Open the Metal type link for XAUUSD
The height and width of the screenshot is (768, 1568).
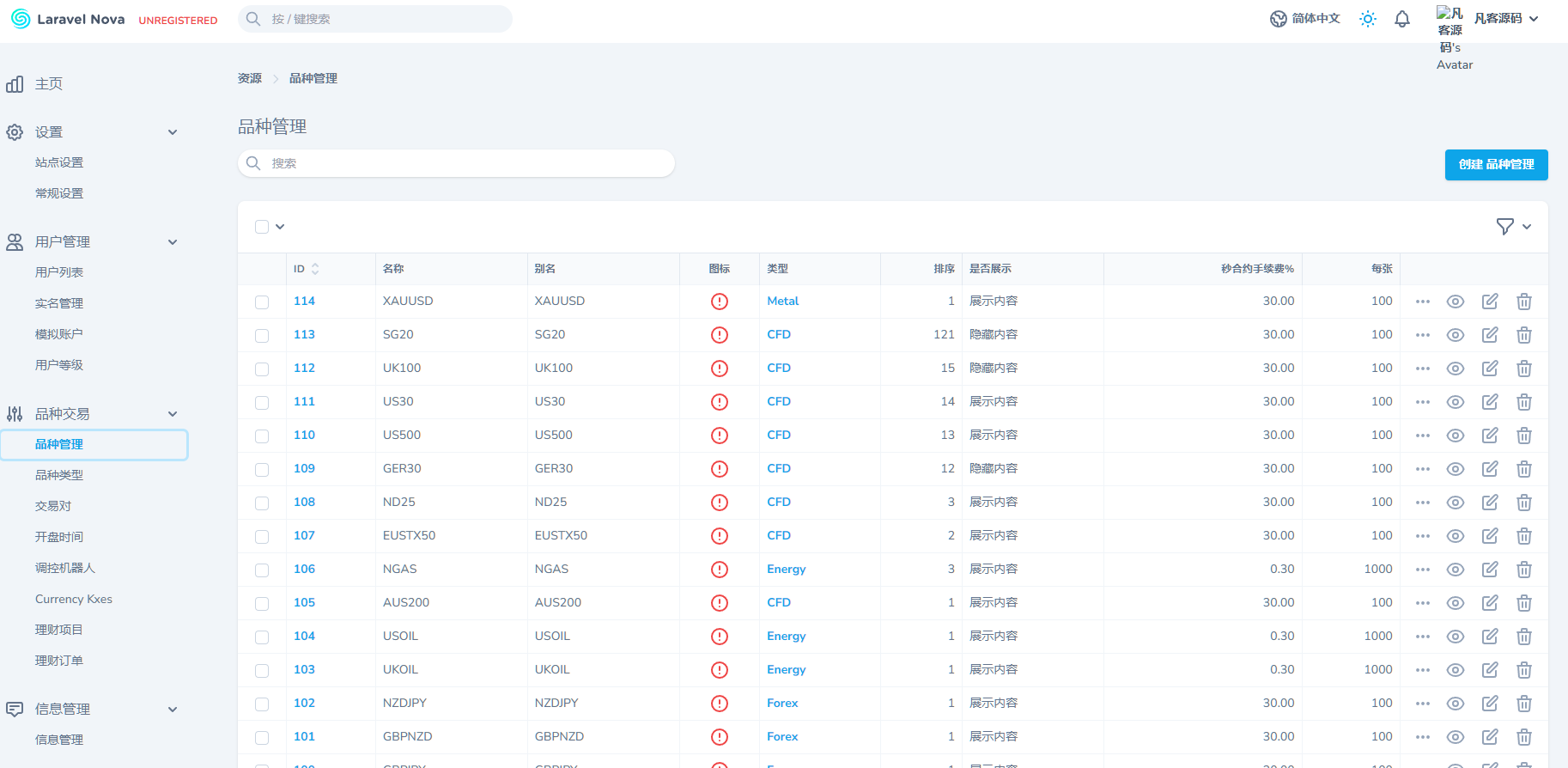coord(782,302)
